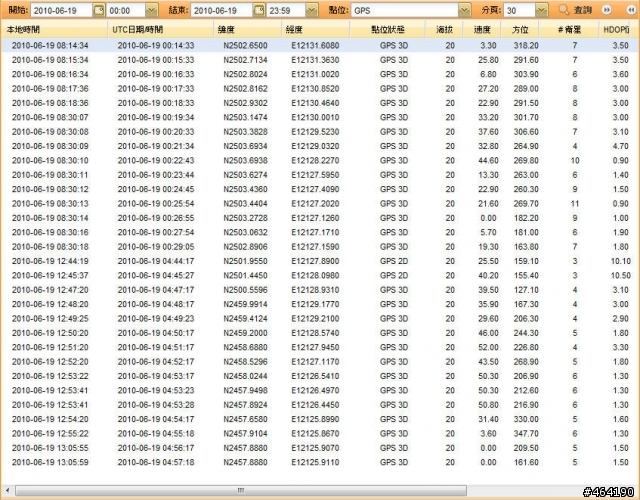Go to next page arrow icon
640x500 pixels.
click(x=607, y=10)
